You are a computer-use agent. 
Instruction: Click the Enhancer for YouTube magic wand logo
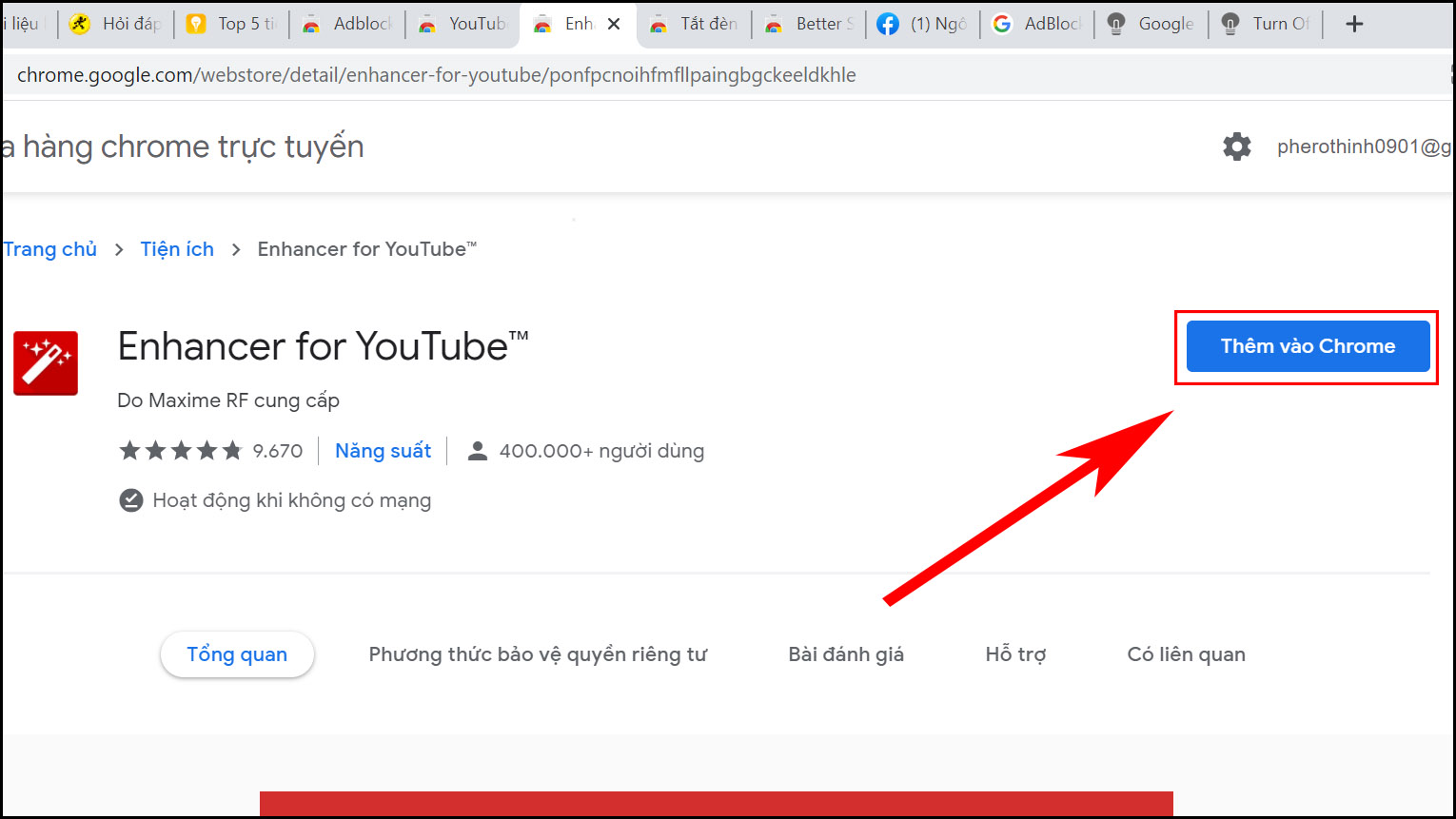(45, 362)
